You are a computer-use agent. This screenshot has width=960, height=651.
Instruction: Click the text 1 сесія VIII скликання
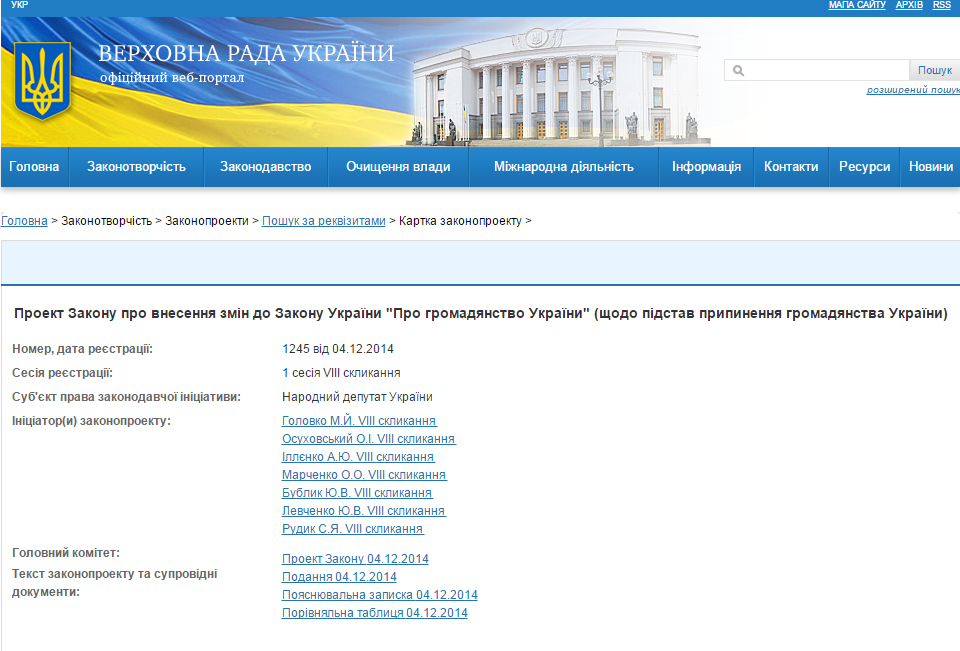(341, 373)
